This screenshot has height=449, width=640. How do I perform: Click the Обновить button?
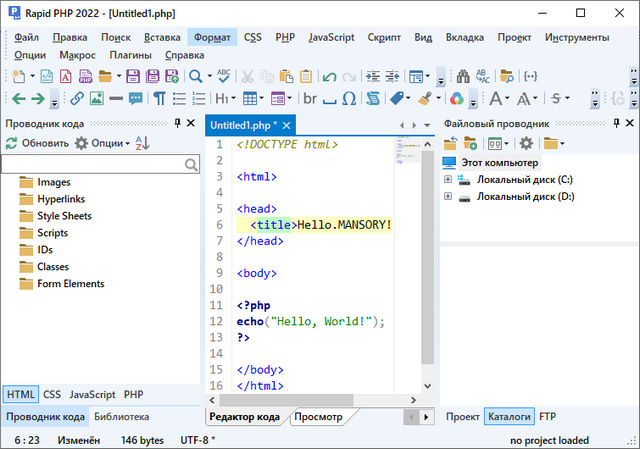(x=37, y=143)
